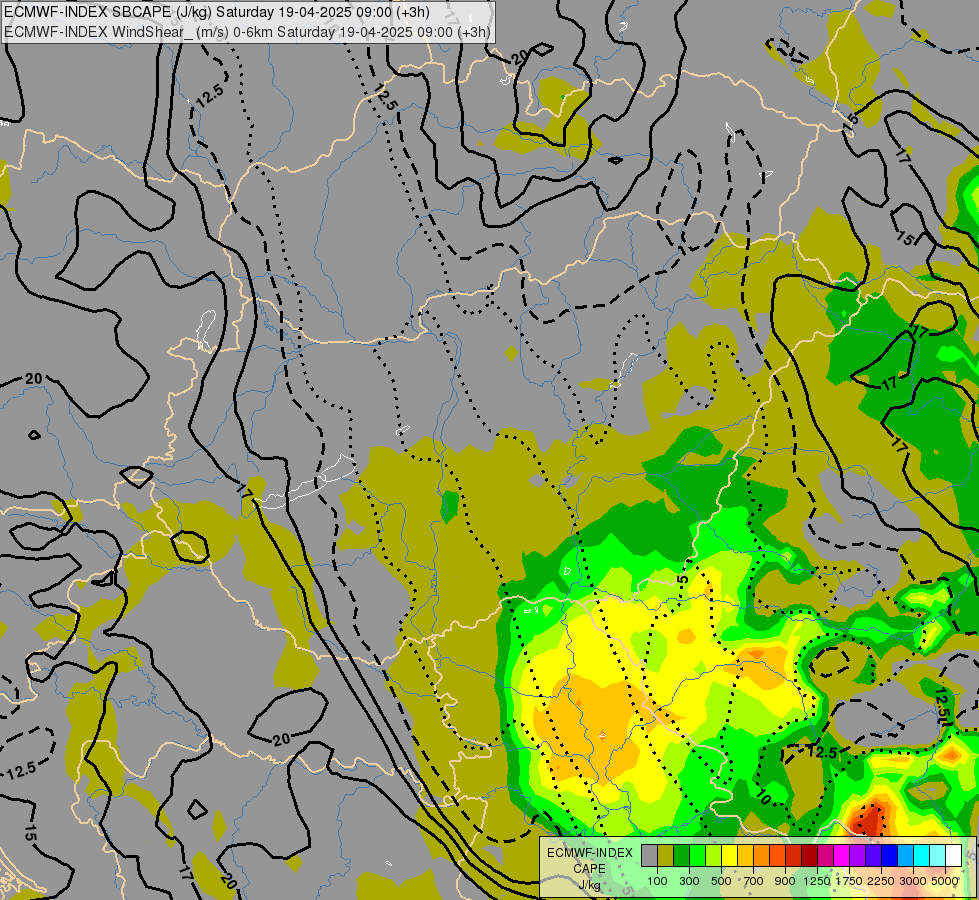Click the 1250 value in the CAPE legend
The height and width of the screenshot is (900, 979).
(x=817, y=881)
